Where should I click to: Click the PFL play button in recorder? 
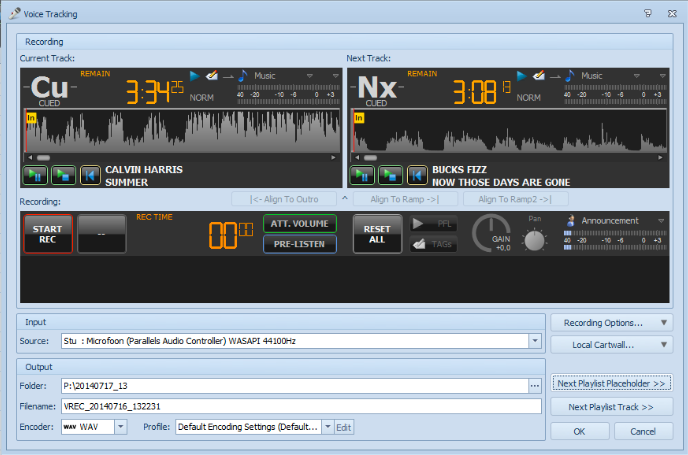pos(434,224)
